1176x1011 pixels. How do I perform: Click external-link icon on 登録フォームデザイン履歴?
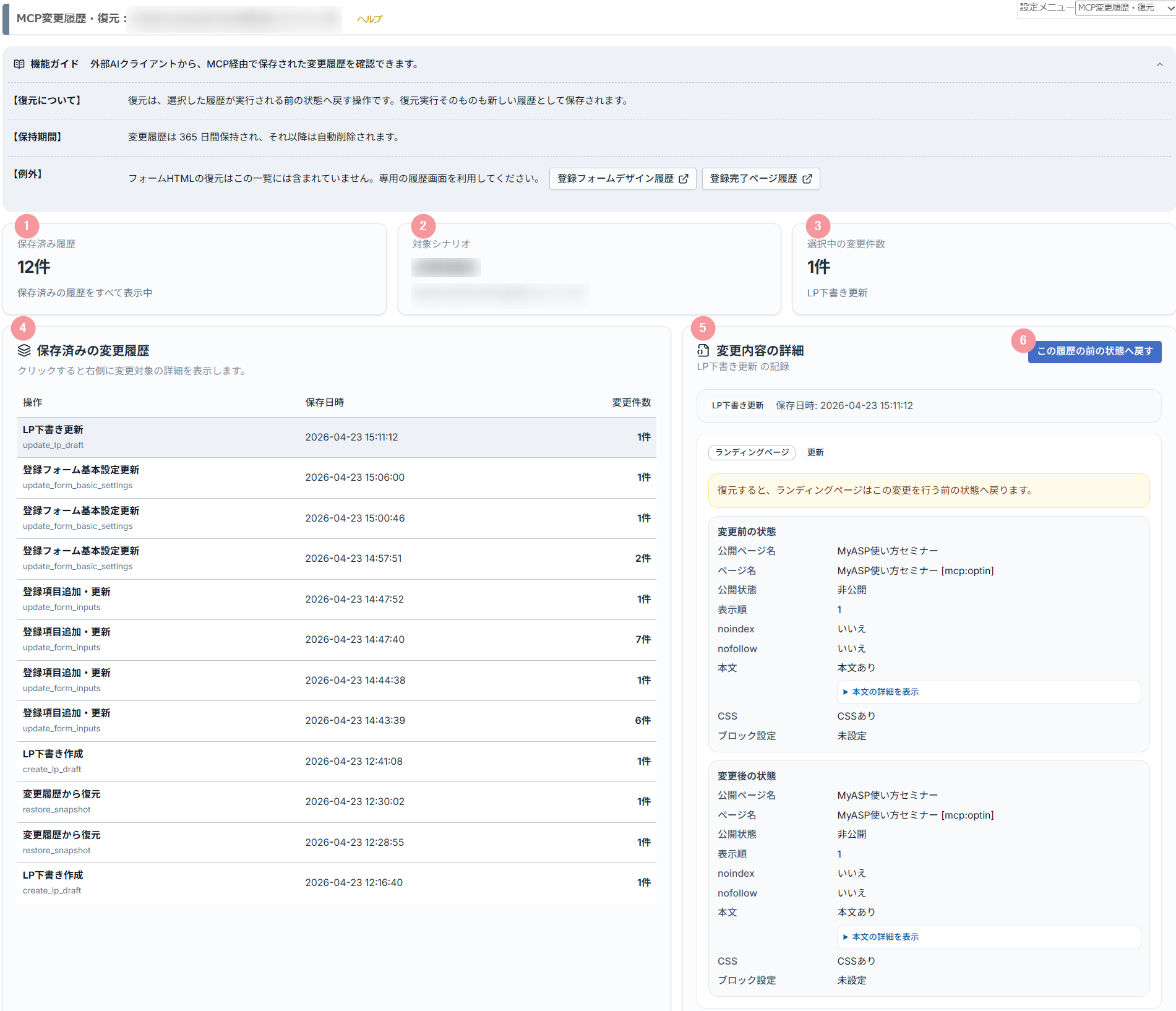click(684, 179)
